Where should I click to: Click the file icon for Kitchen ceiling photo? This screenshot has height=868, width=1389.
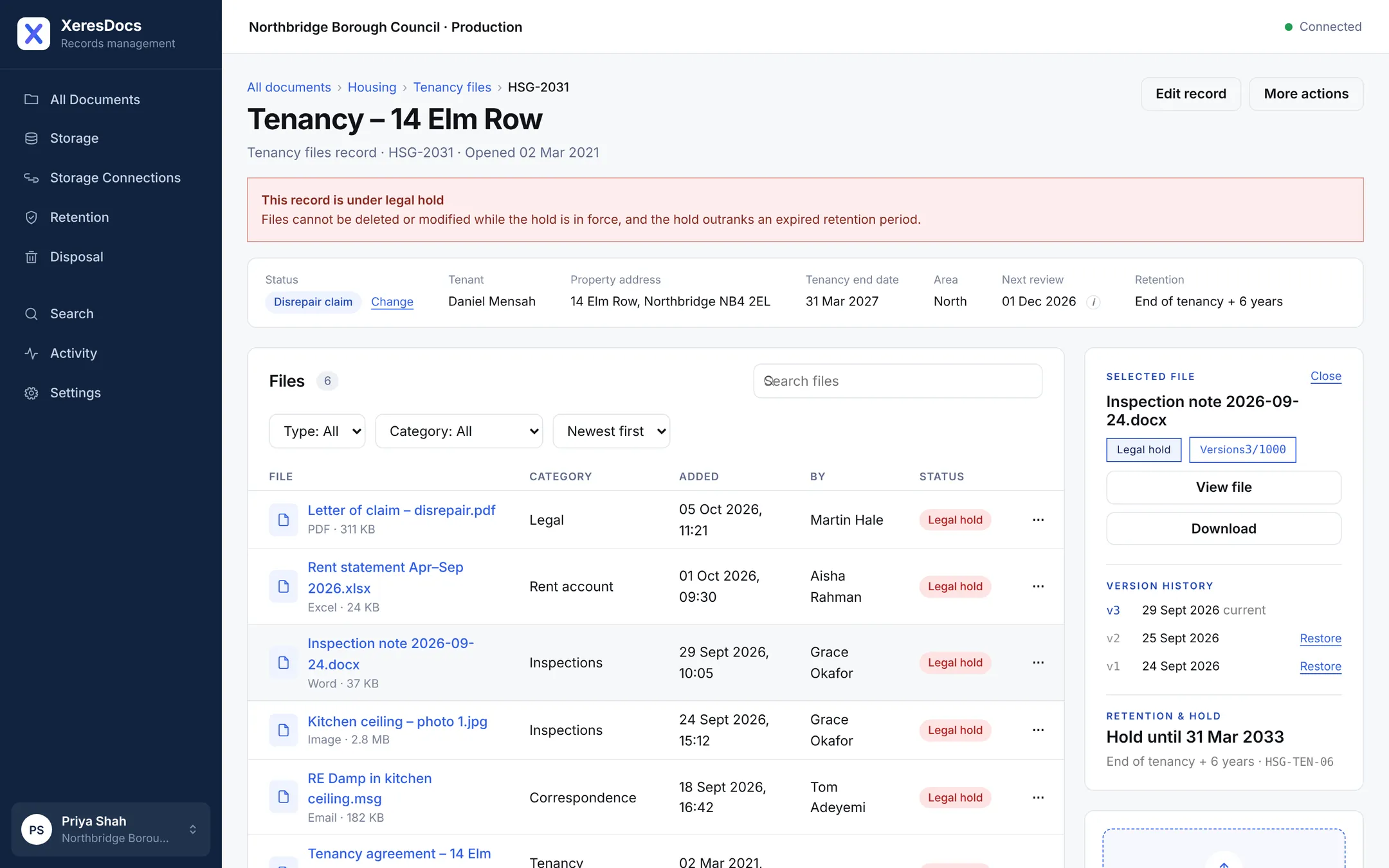[284, 730]
